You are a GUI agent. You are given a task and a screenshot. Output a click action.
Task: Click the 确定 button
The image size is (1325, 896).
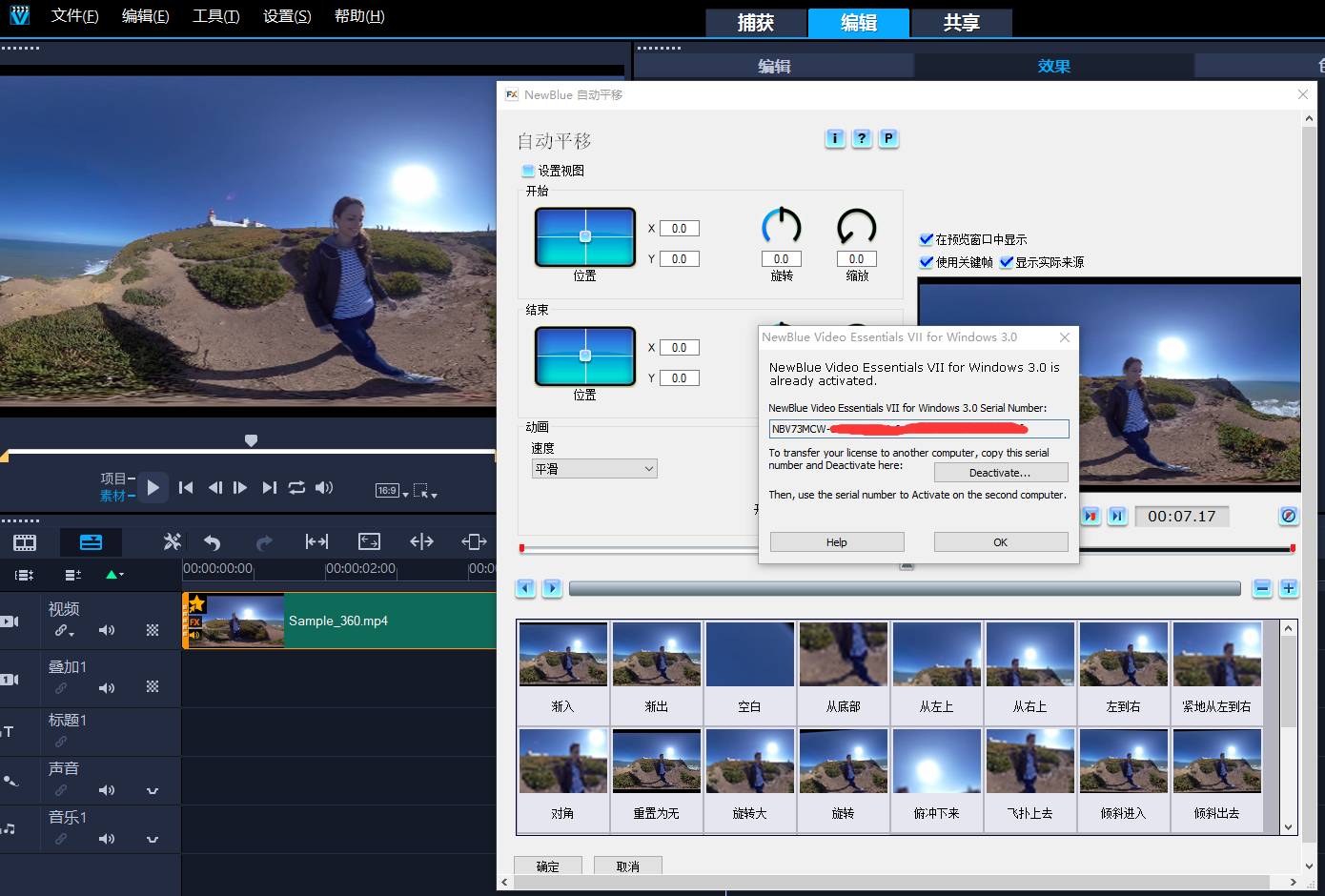tap(548, 865)
